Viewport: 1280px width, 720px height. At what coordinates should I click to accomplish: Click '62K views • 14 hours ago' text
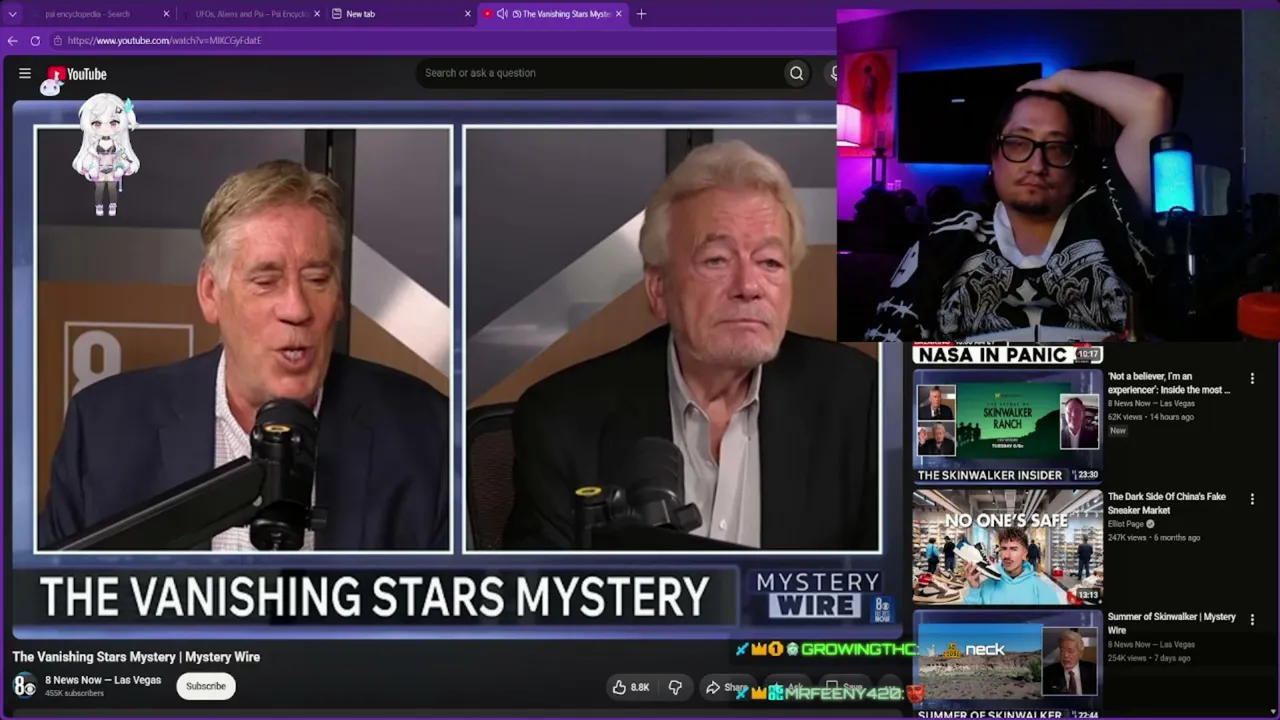[1151, 417]
